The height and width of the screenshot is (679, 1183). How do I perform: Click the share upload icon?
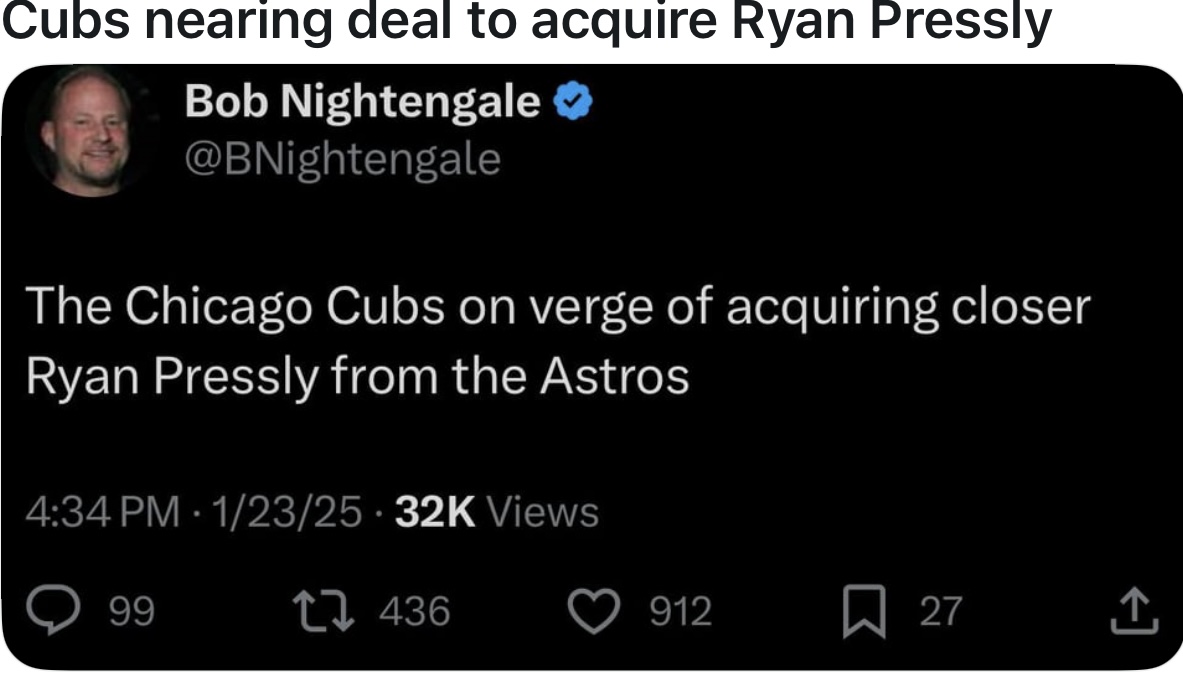point(1136,610)
